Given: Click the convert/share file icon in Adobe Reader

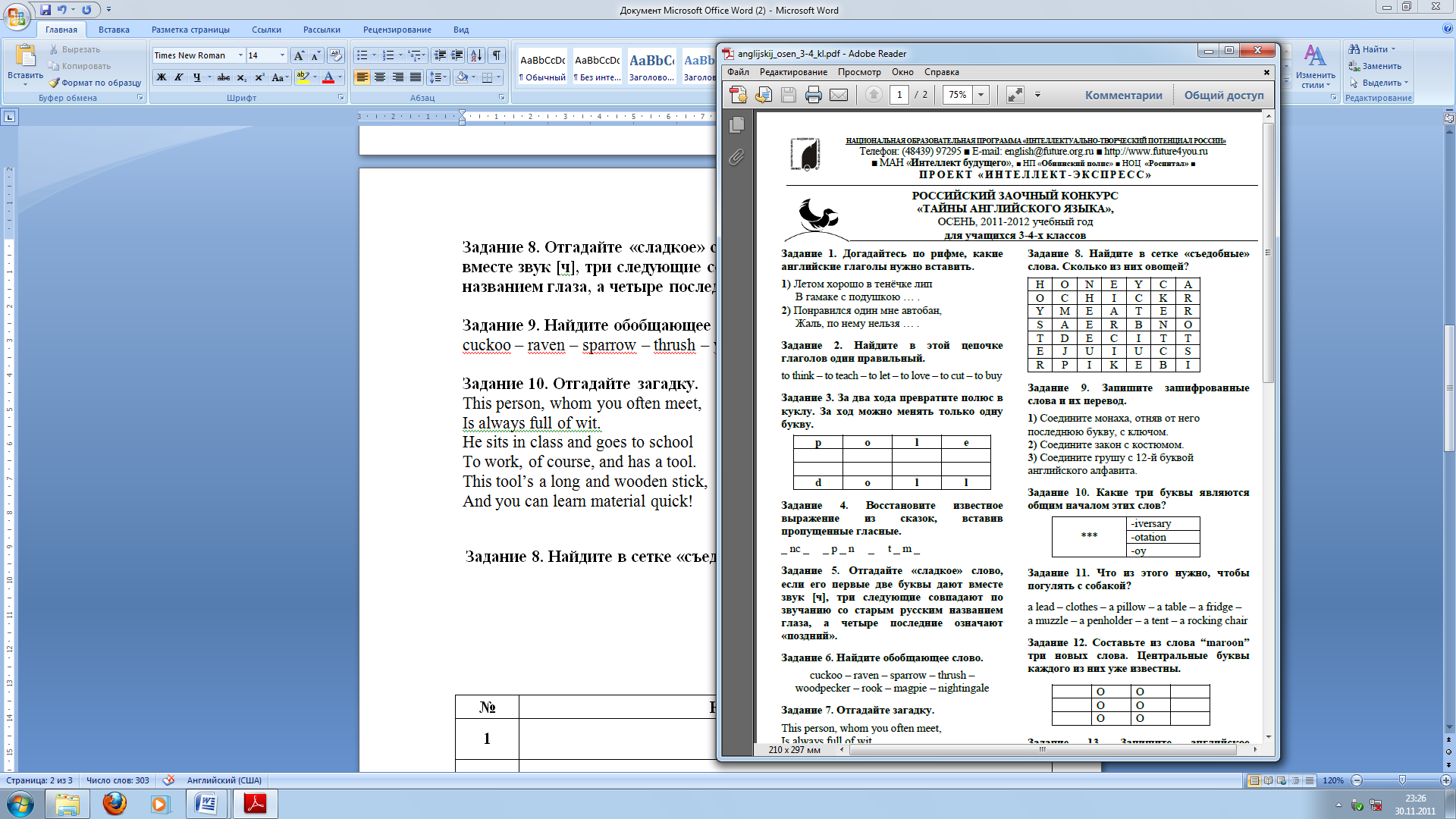Looking at the screenshot, I should pos(764,95).
